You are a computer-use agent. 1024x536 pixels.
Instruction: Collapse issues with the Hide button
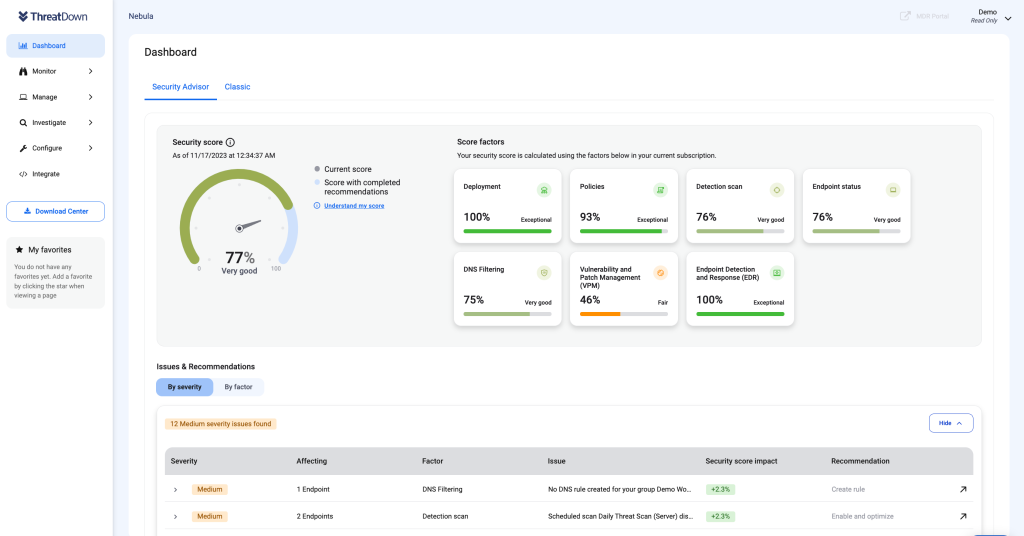coord(951,423)
